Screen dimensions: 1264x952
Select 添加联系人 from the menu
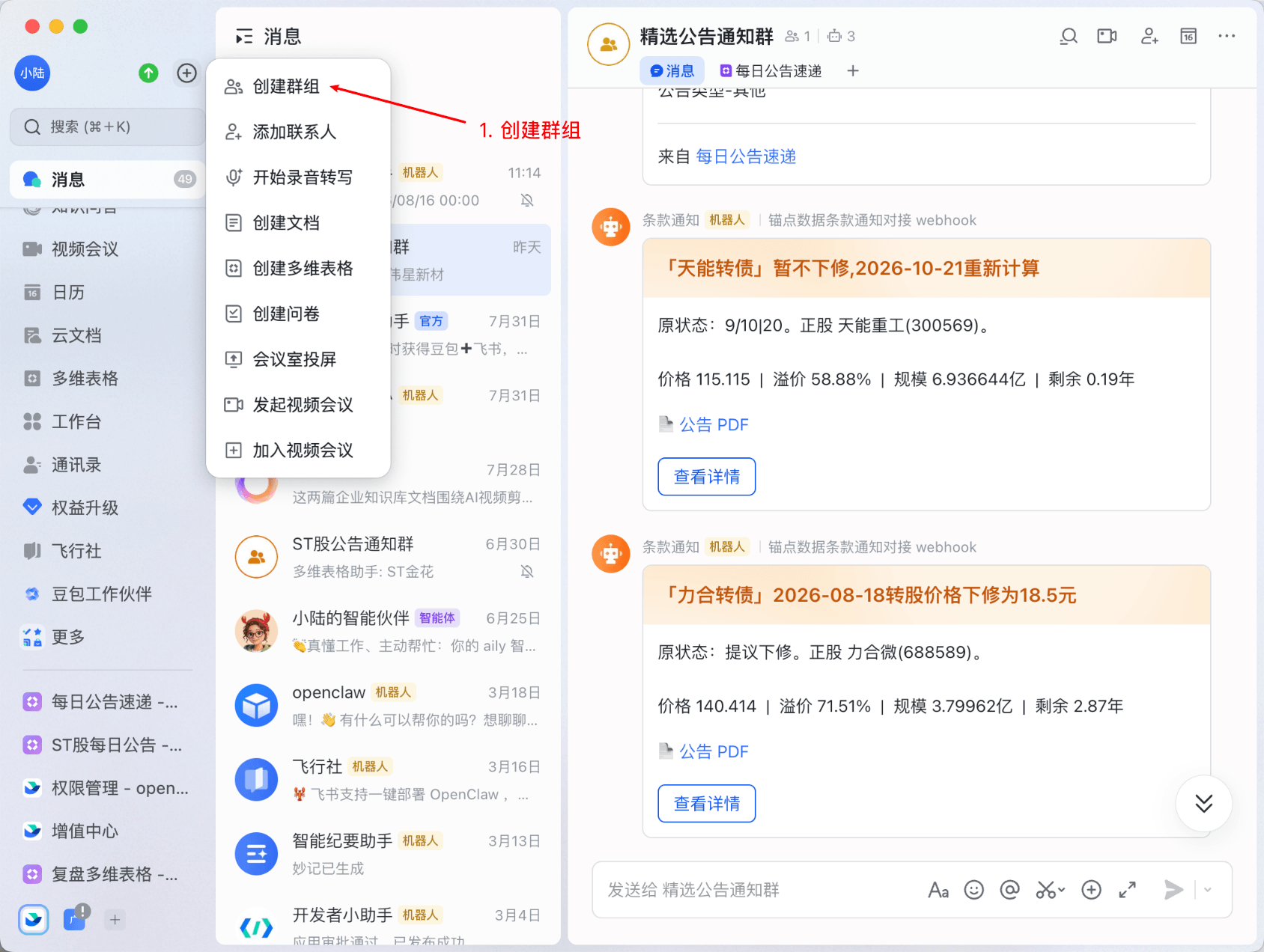pos(298,132)
